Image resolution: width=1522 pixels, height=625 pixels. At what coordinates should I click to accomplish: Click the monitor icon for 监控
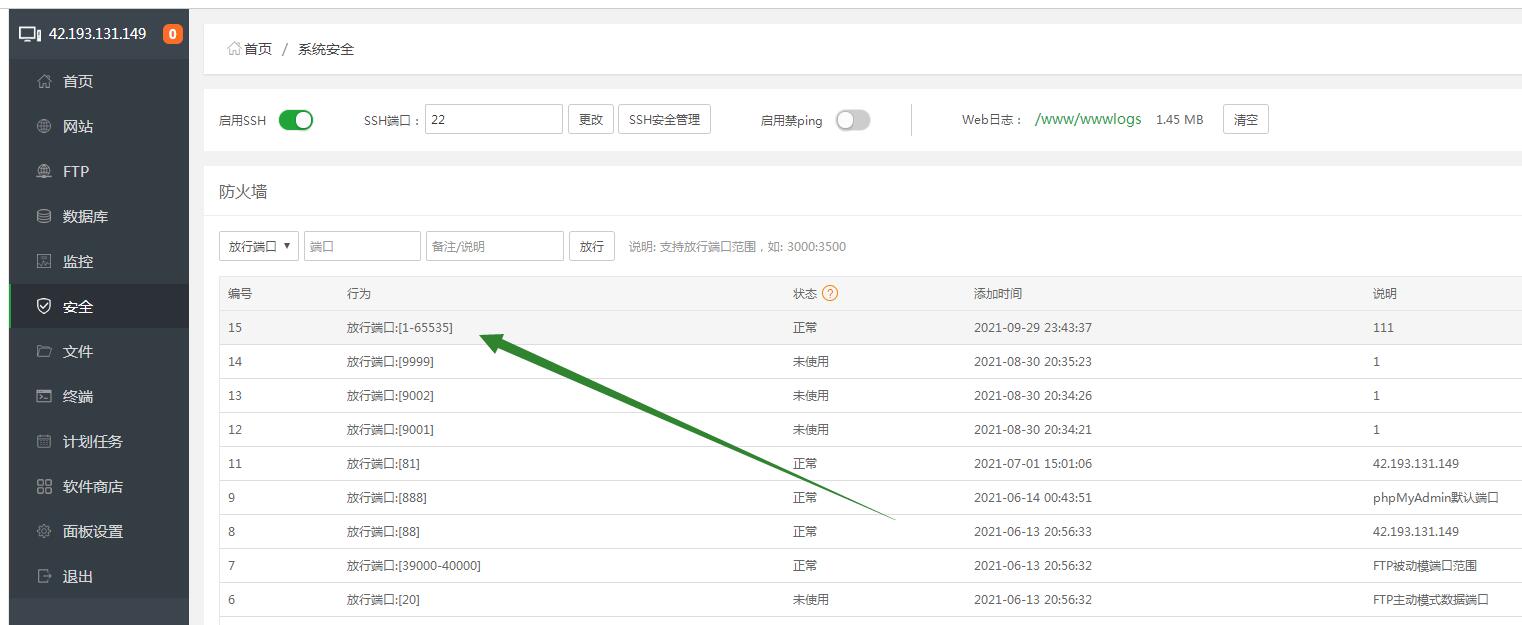pyautogui.click(x=44, y=262)
